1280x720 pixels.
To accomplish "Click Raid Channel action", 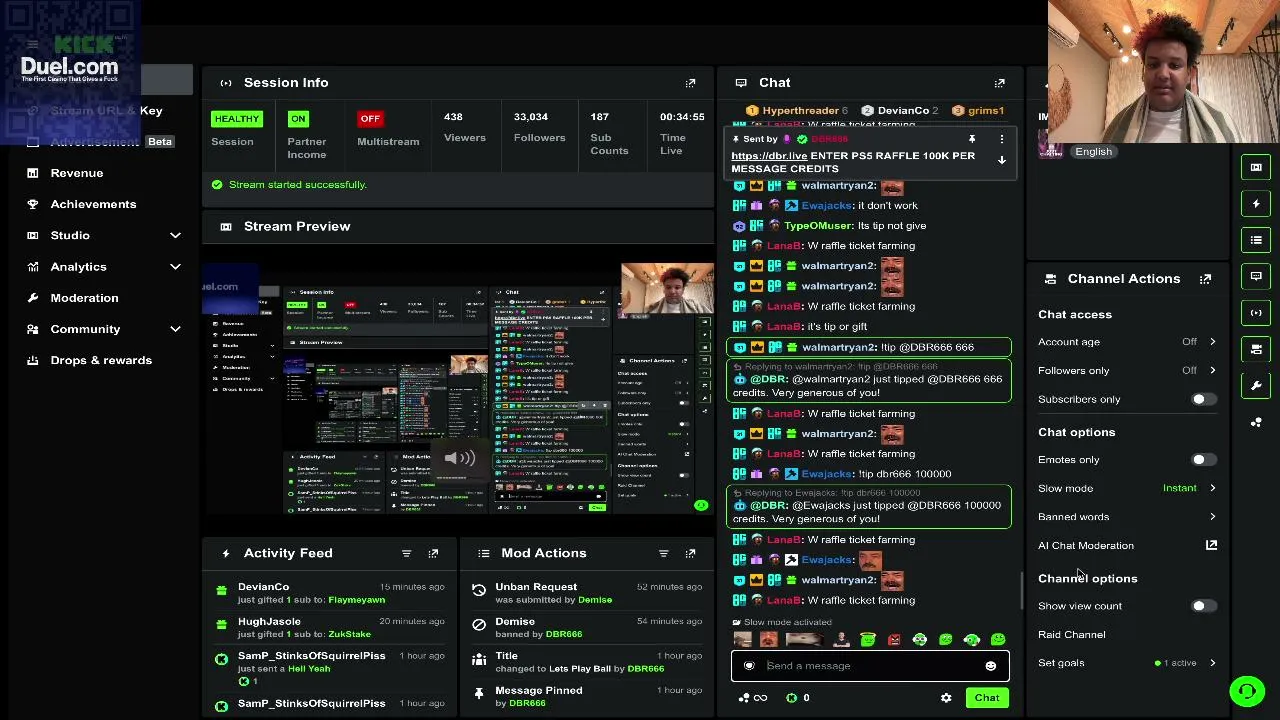I will [x=1072, y=635].
